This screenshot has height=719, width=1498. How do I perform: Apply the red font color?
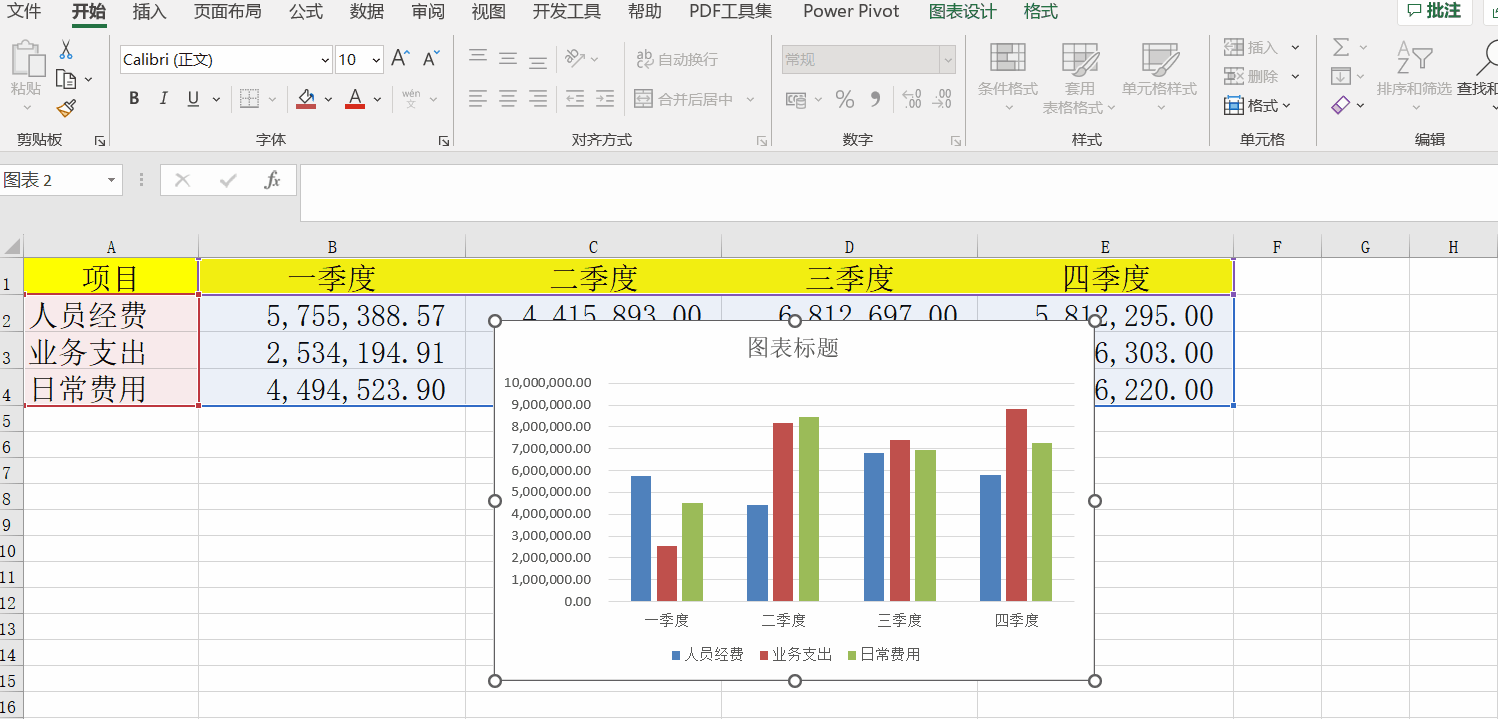pyautogui.click(x=354, y=98)
